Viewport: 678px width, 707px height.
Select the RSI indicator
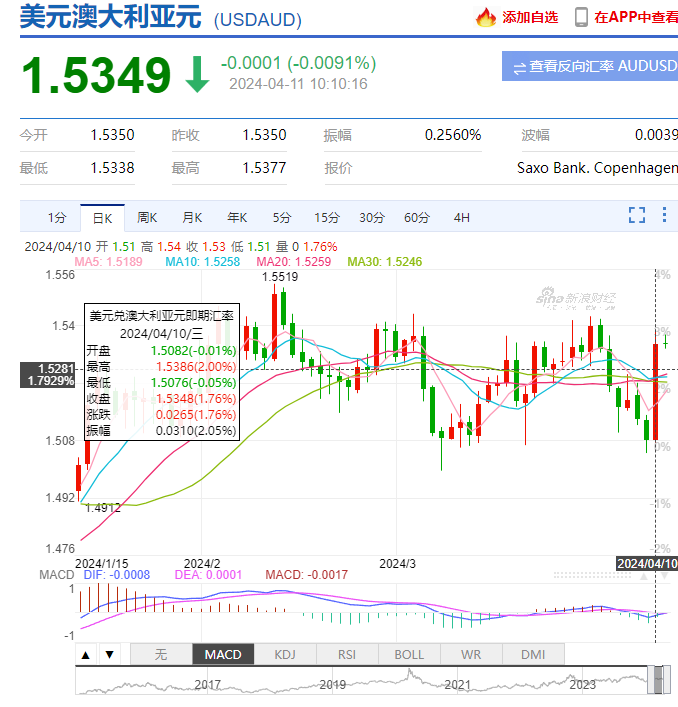[346, 655]
